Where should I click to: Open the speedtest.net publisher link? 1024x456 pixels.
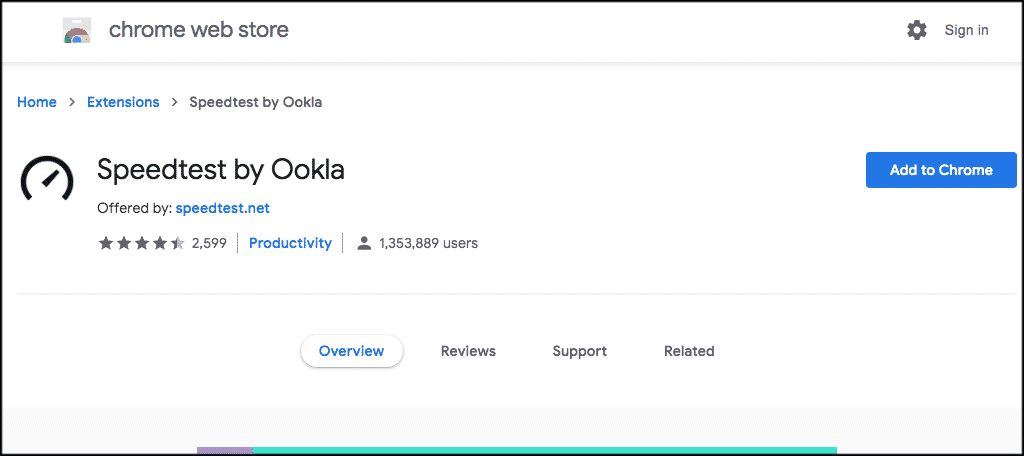(223, 208)
